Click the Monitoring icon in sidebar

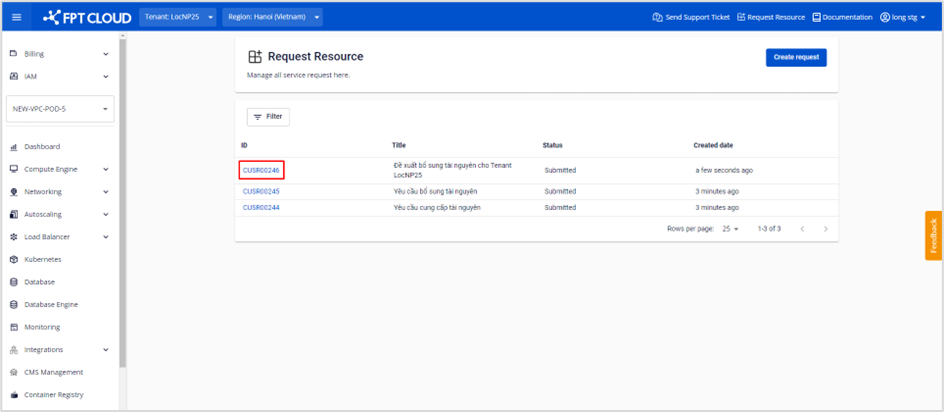pyautogui.click(x=14, y=327)
